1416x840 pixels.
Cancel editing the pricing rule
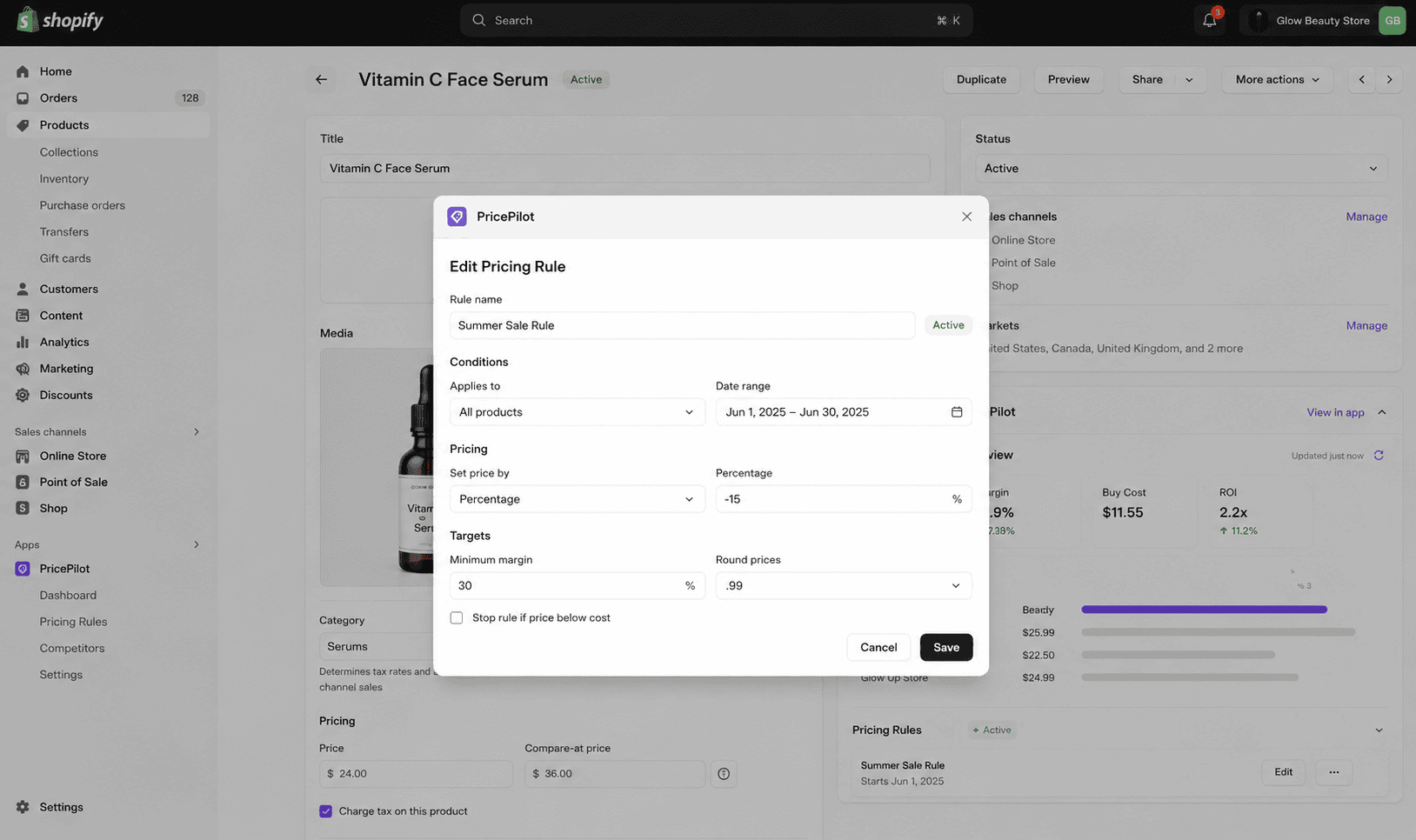[x=878, y=647]
